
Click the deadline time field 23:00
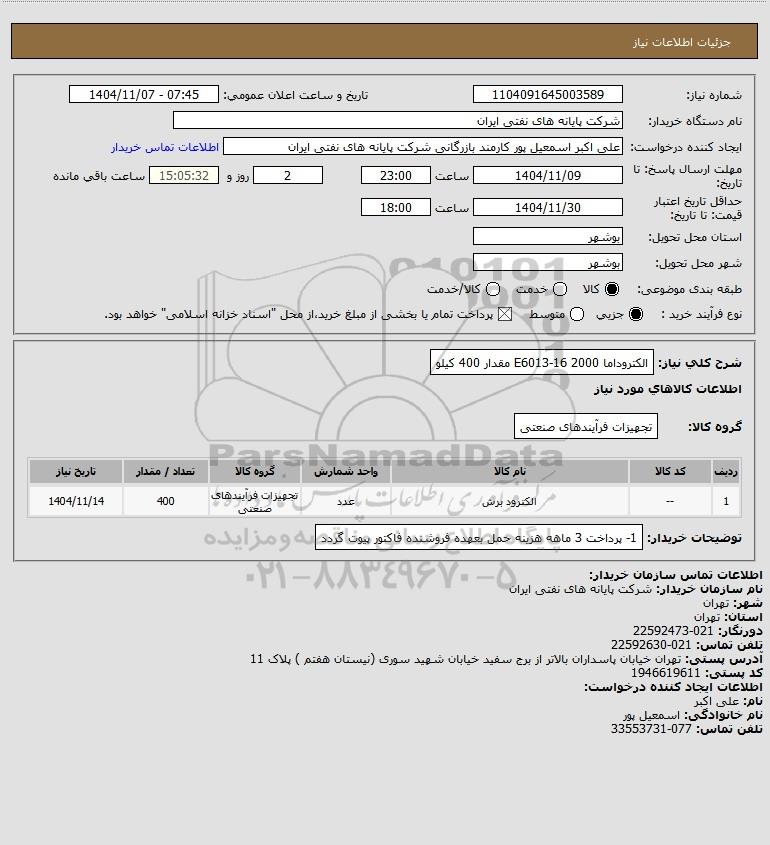[396, 175]
